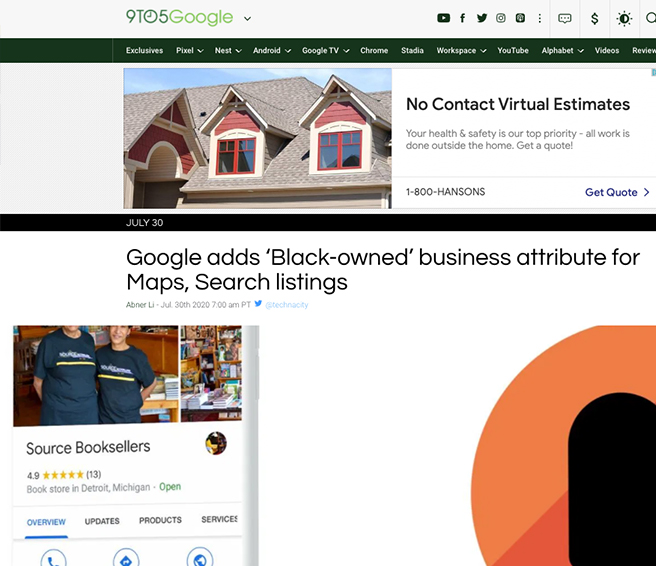Expand the Pixel dropdown menu
The image size is (656, 566).
click(190, 51)
